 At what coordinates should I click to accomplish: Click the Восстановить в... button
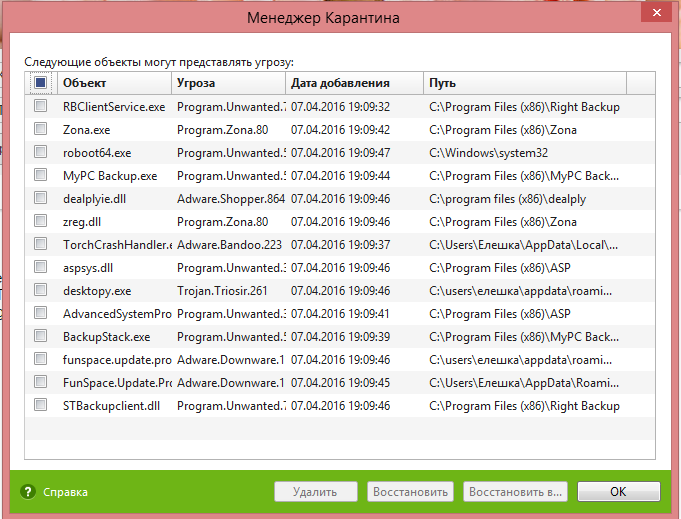(515, 492)
